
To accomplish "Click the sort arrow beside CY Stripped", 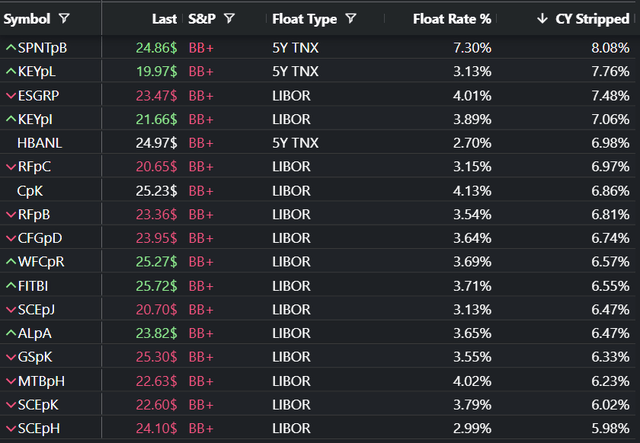I will pos(542,18).
